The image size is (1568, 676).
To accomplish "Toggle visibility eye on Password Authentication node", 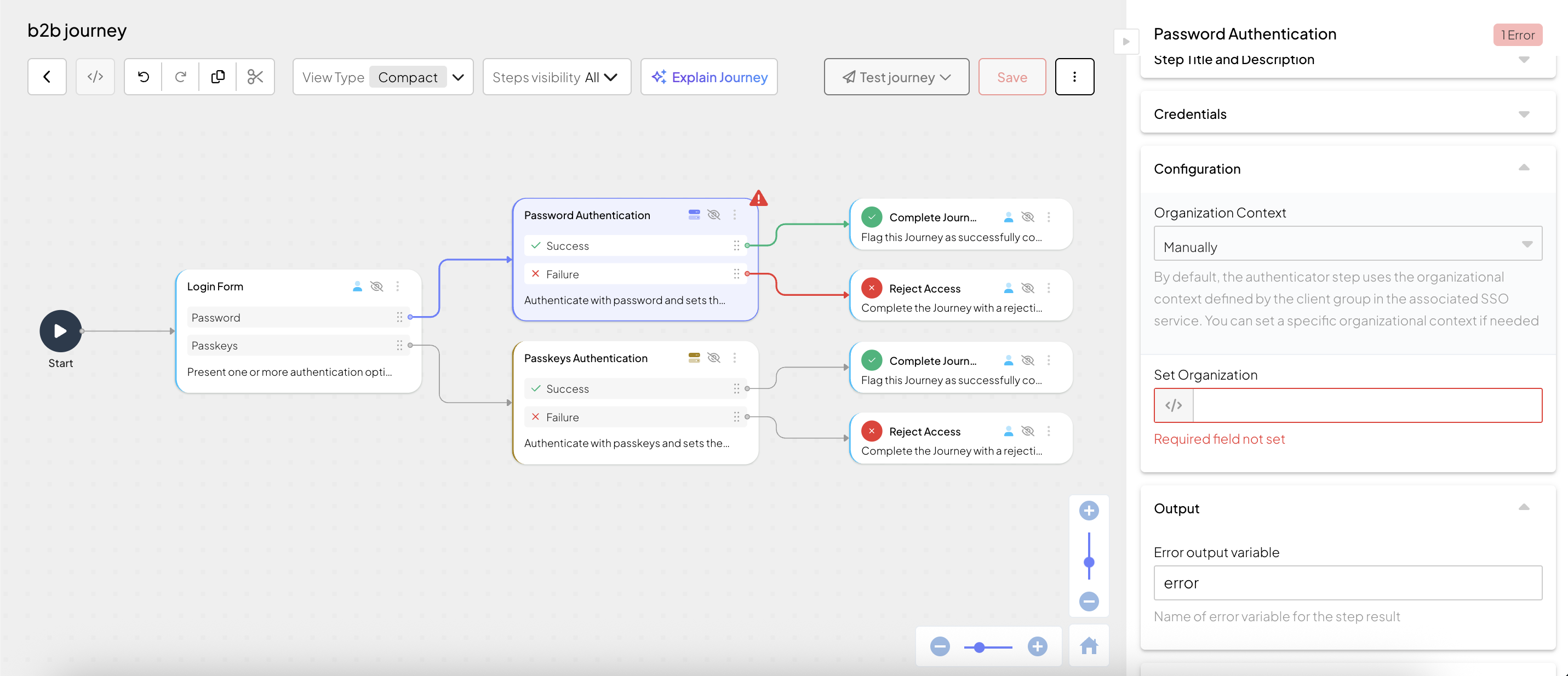I will click(714, 215).
